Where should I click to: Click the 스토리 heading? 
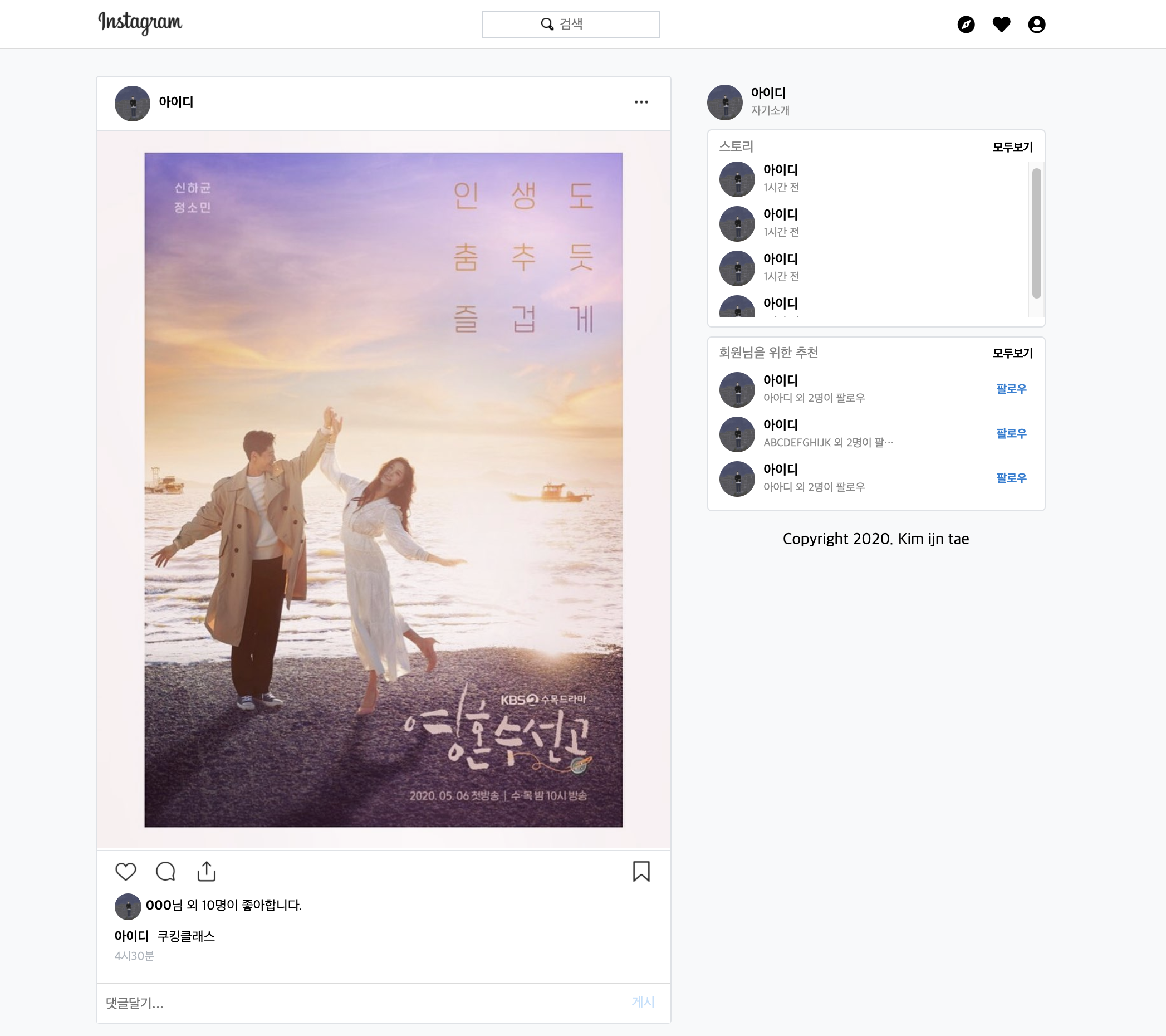tap(736, 146)
